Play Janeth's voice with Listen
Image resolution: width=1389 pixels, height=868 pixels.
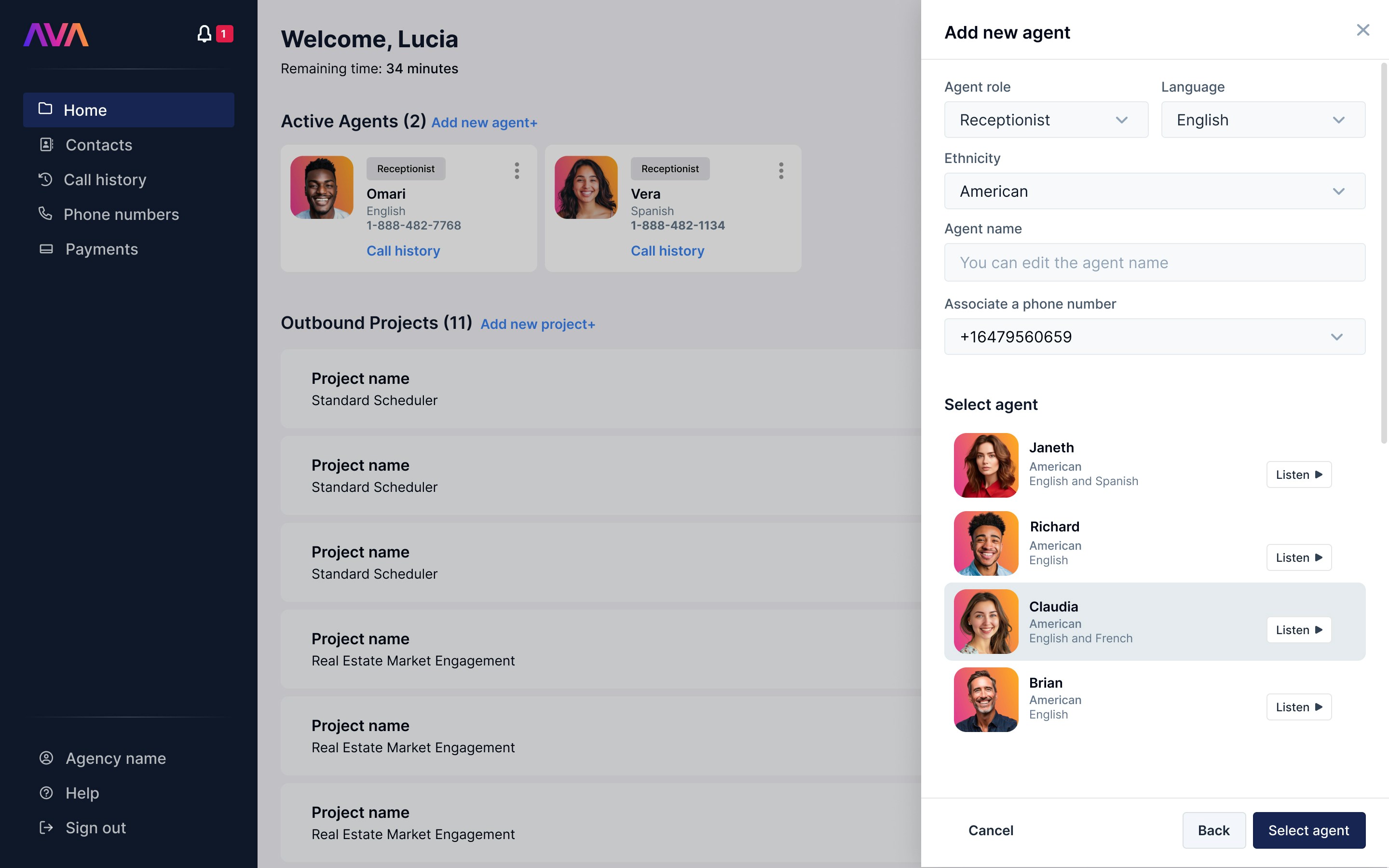click(1299, 475)
